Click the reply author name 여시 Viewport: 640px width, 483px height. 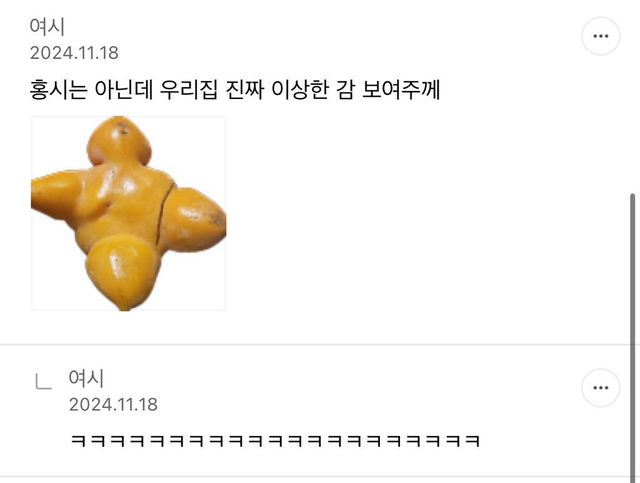pos(86,378)
